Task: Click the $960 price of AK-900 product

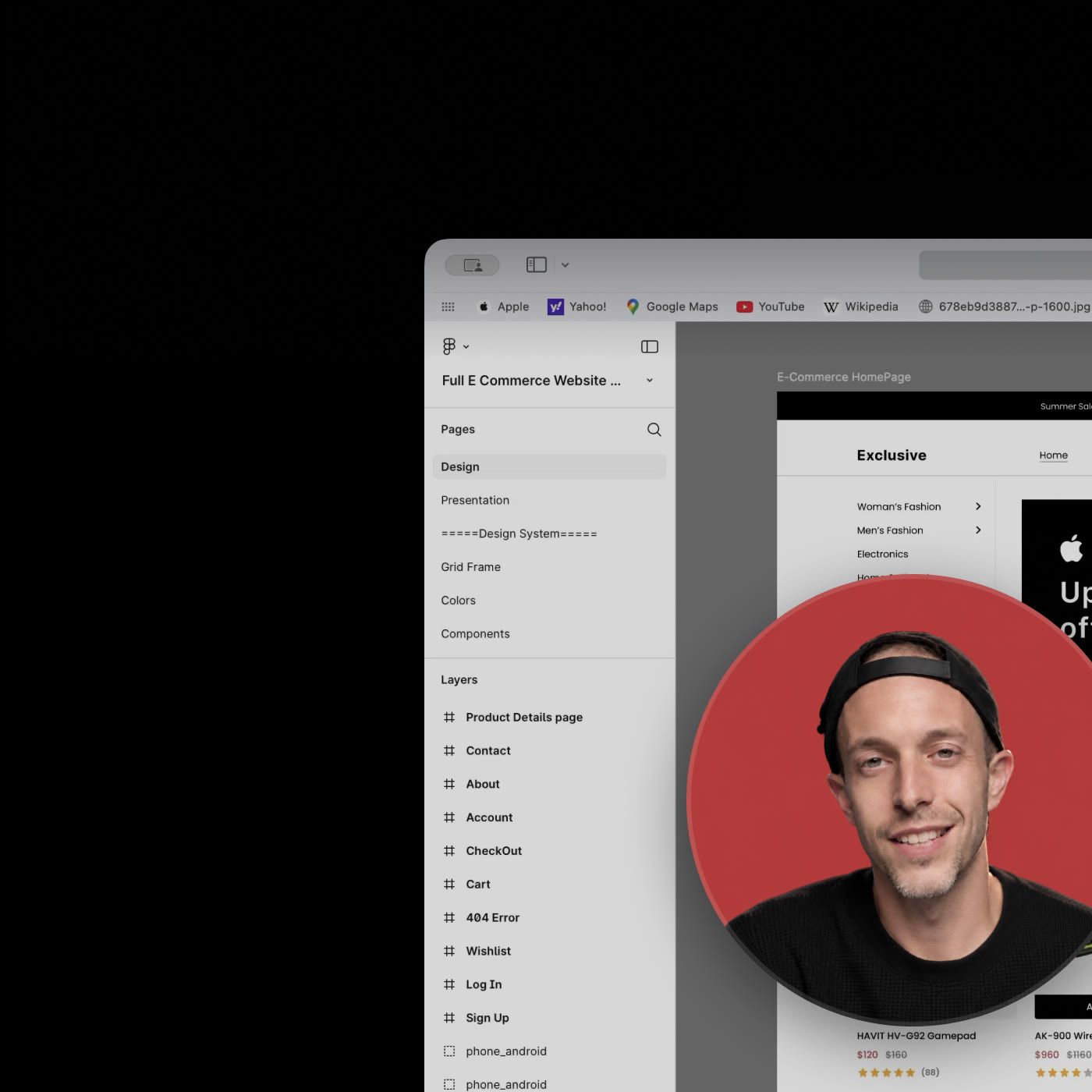Action: (1047, 1055)
